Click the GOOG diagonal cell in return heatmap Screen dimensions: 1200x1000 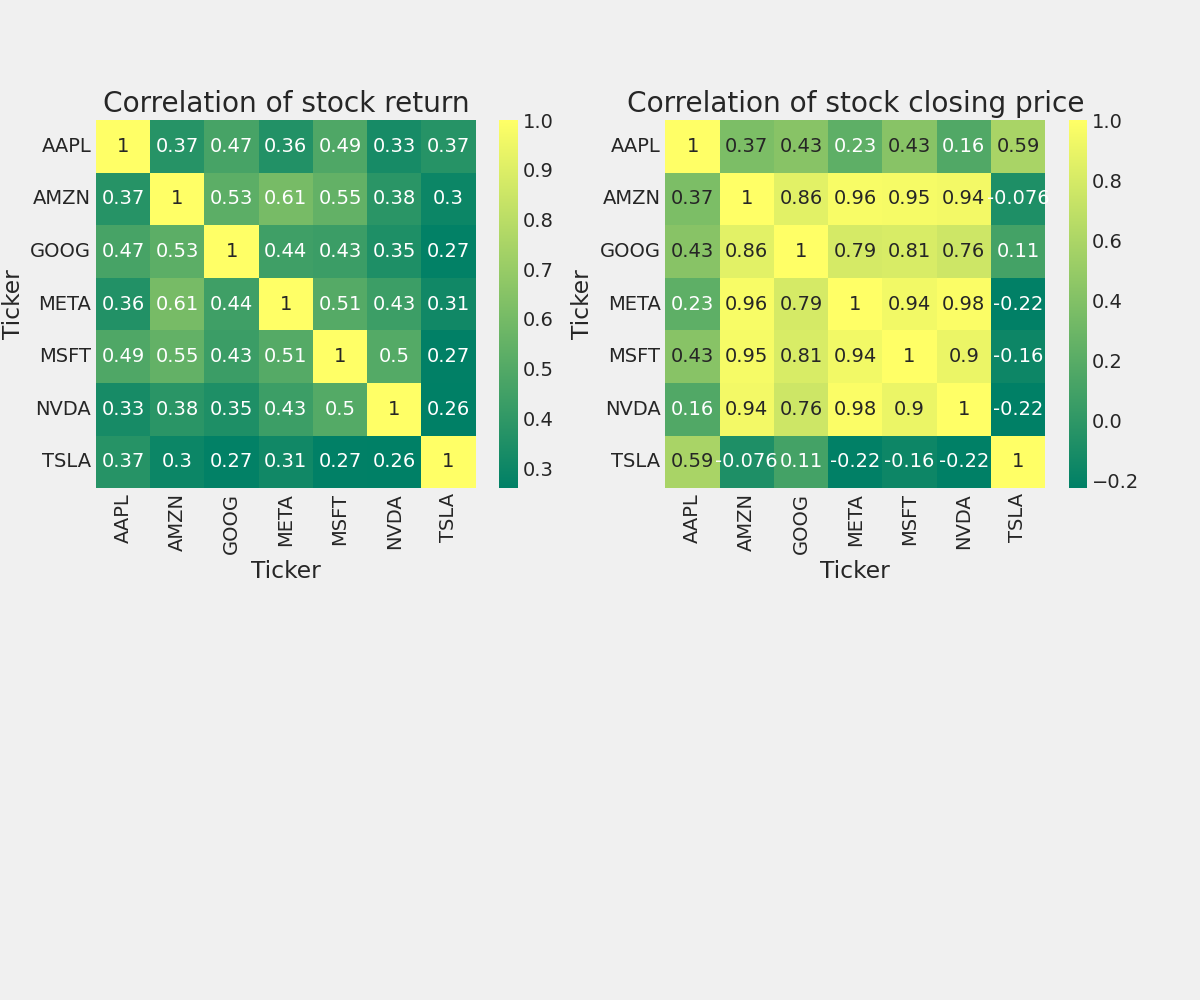pyautogui.click(x=231, y=251)
